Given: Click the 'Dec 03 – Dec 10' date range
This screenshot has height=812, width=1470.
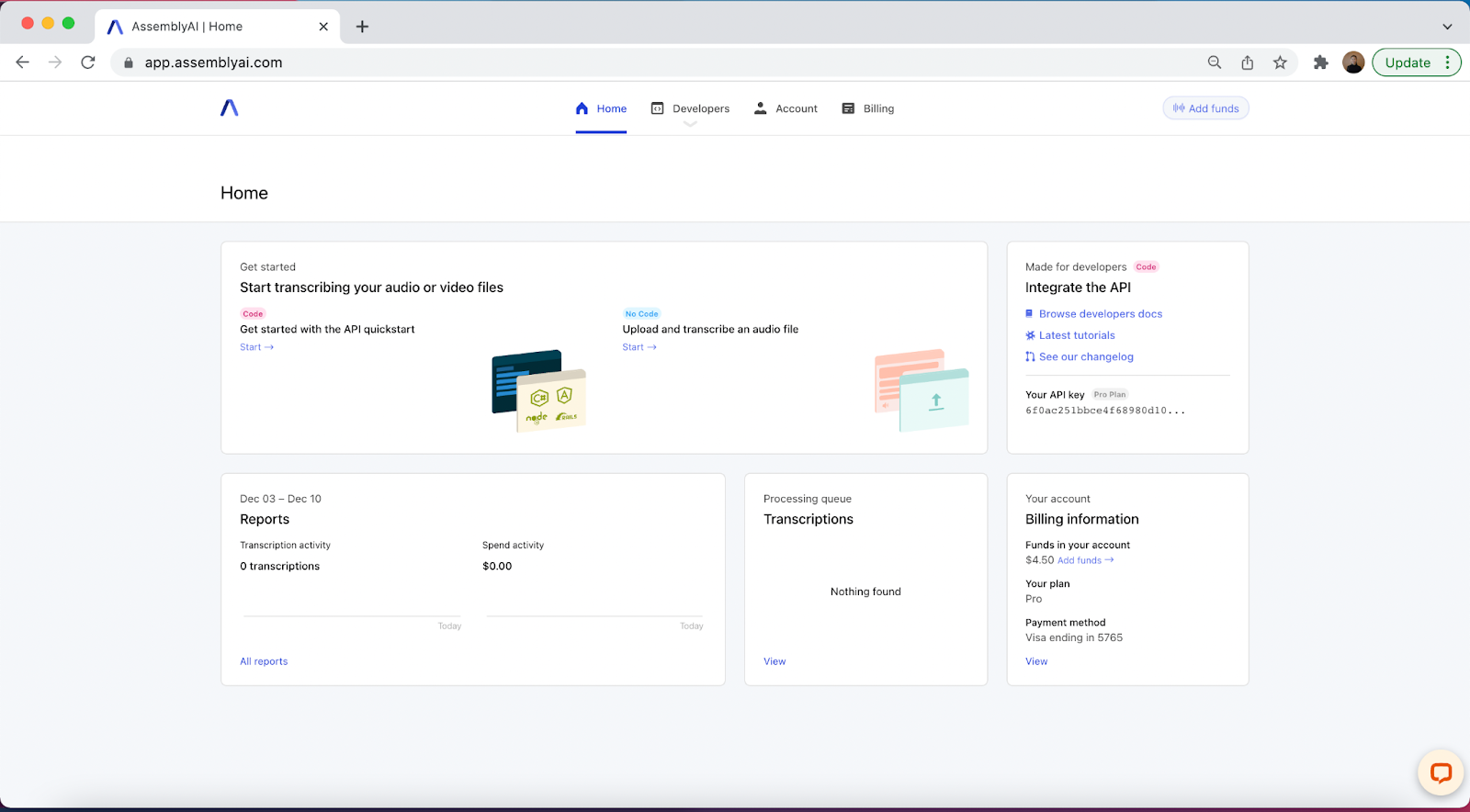Looking at the screenshot, I should click(x=280, y=499).
